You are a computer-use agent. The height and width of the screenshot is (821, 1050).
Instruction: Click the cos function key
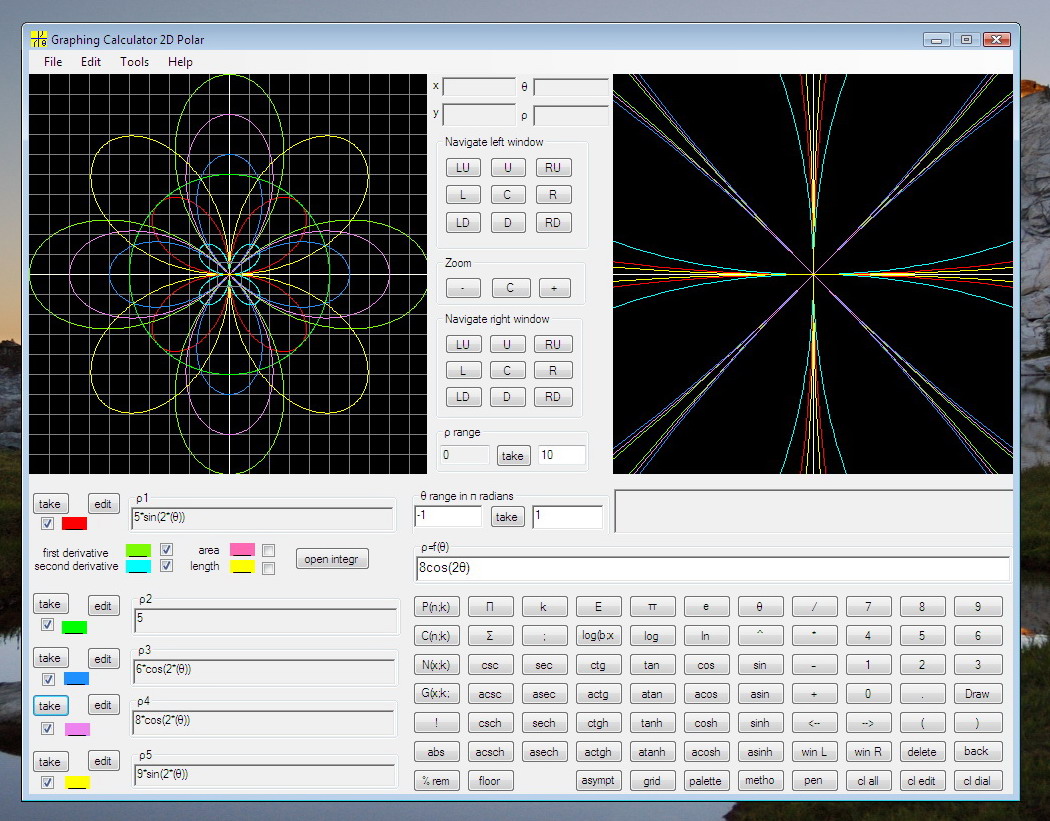tap(706, 665)
